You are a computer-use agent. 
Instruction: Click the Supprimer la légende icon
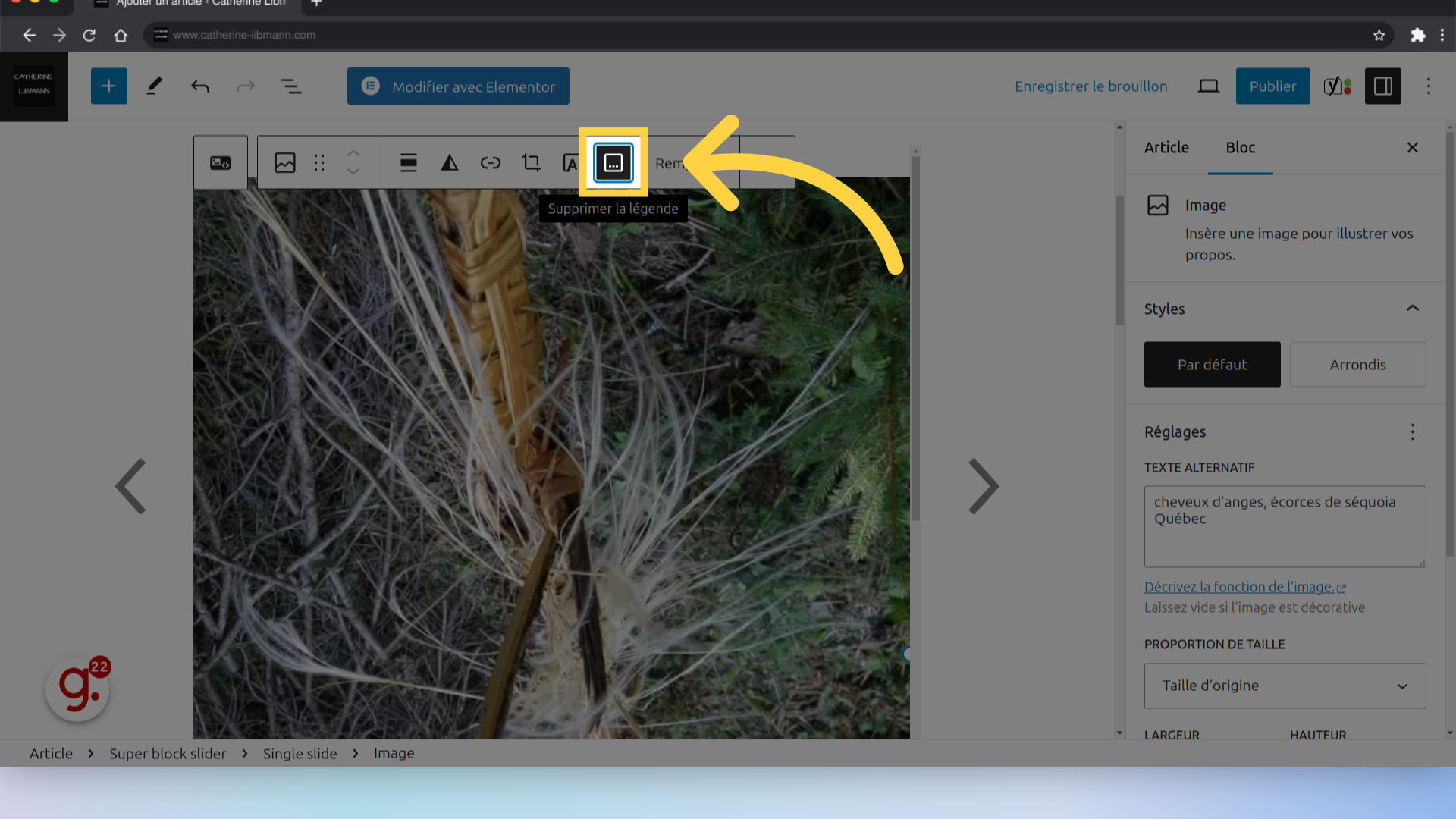pos(613,163)
